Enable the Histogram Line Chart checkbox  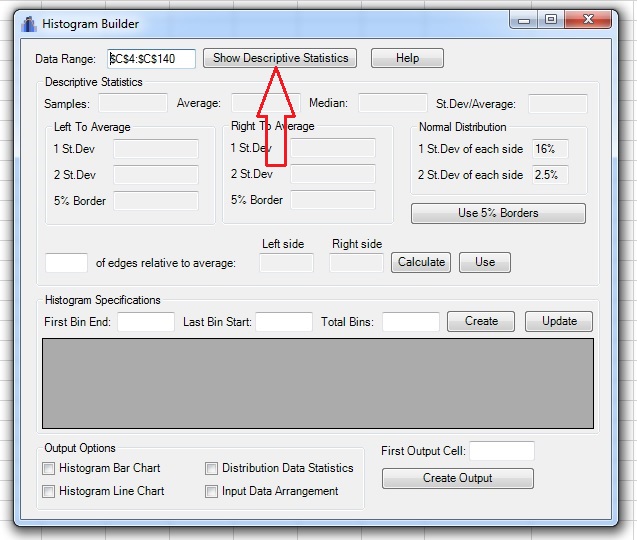pyautogui.click(x=48, y=492)
